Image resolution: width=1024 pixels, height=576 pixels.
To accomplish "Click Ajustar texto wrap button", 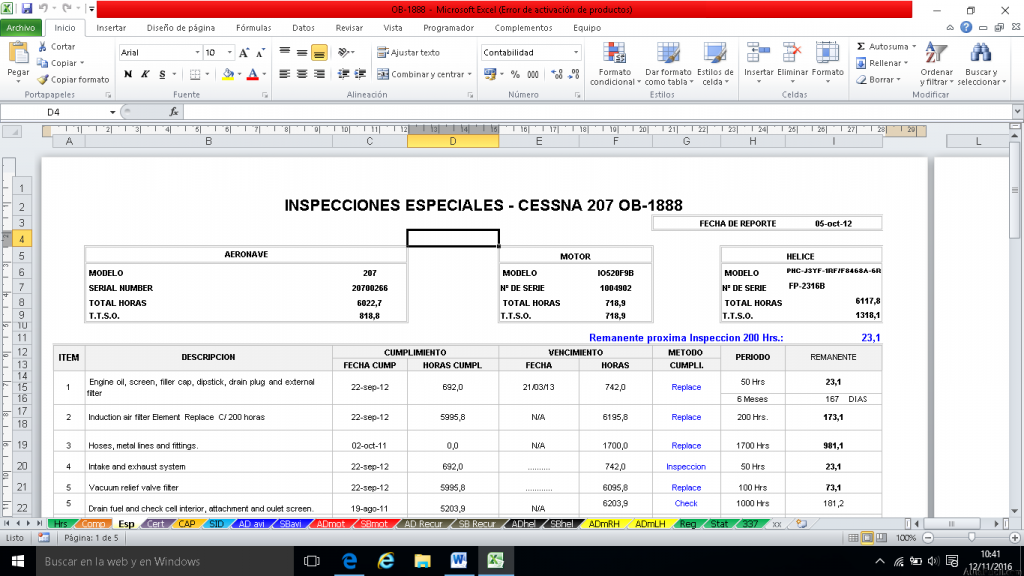I will pos(409,53).
